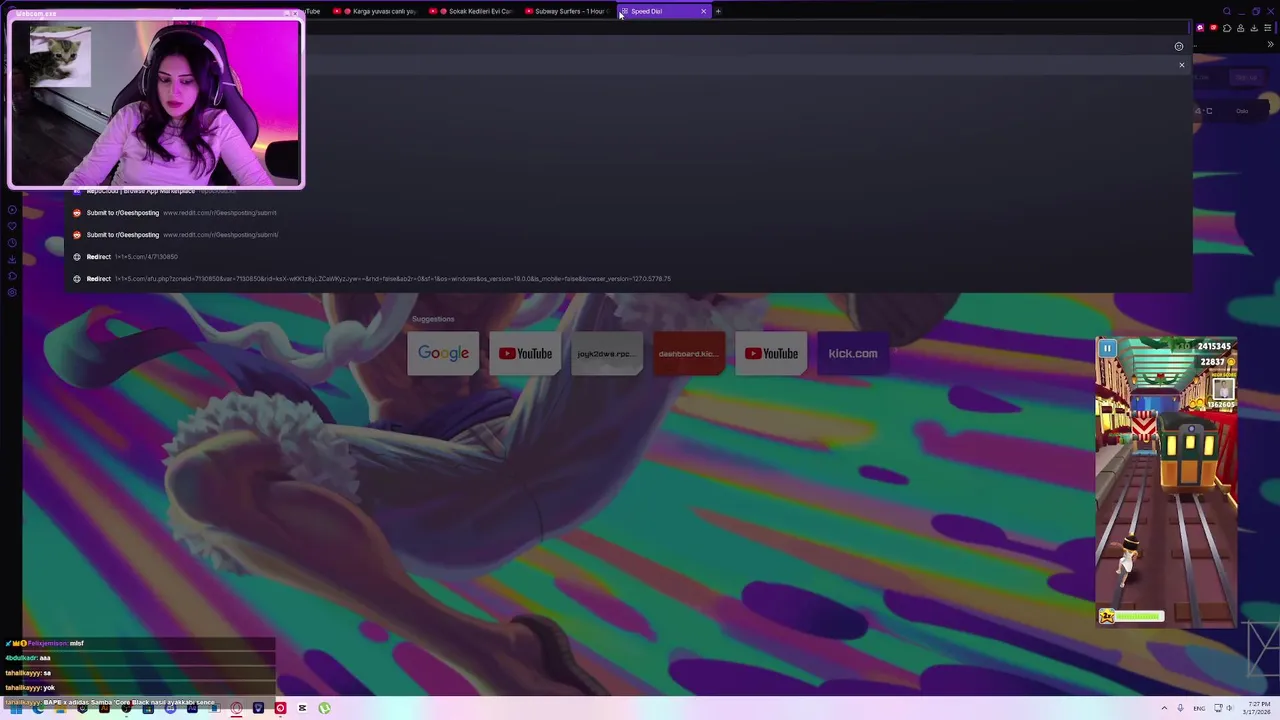Open the clock and date in tray

coord(1255,708)
